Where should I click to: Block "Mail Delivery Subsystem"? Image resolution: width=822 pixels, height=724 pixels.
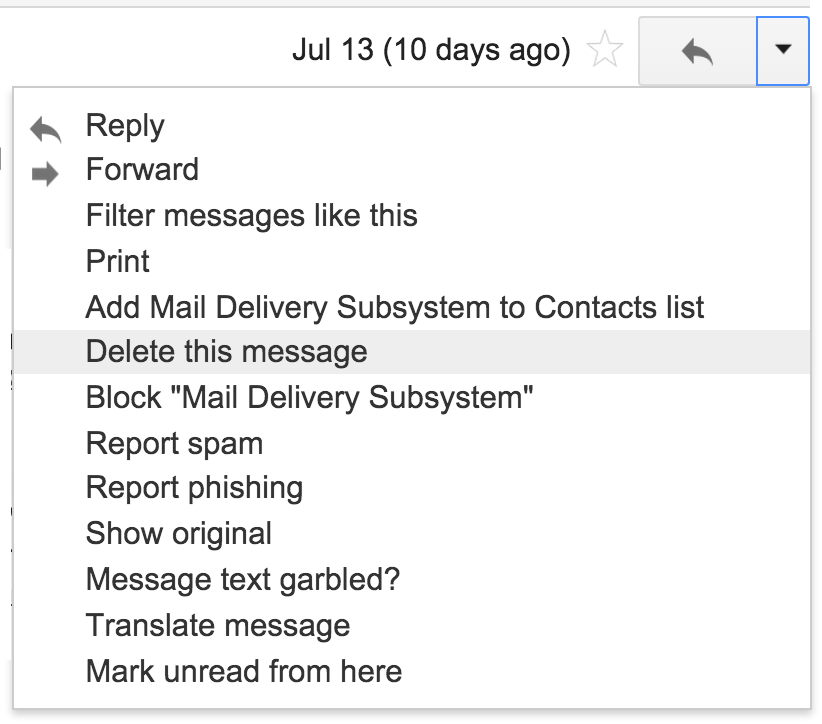(310, 397)
